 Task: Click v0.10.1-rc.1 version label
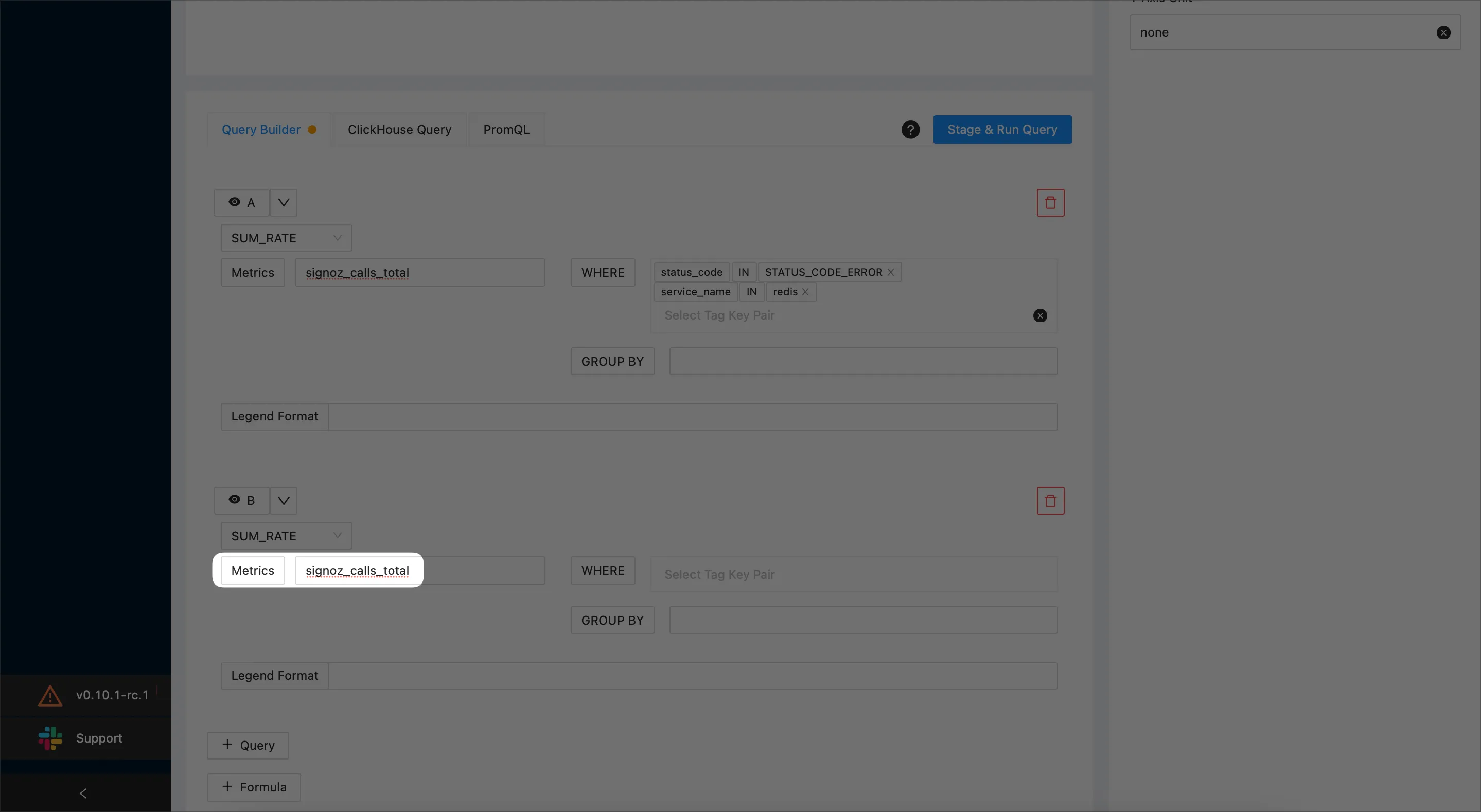[x=112, y=695]
